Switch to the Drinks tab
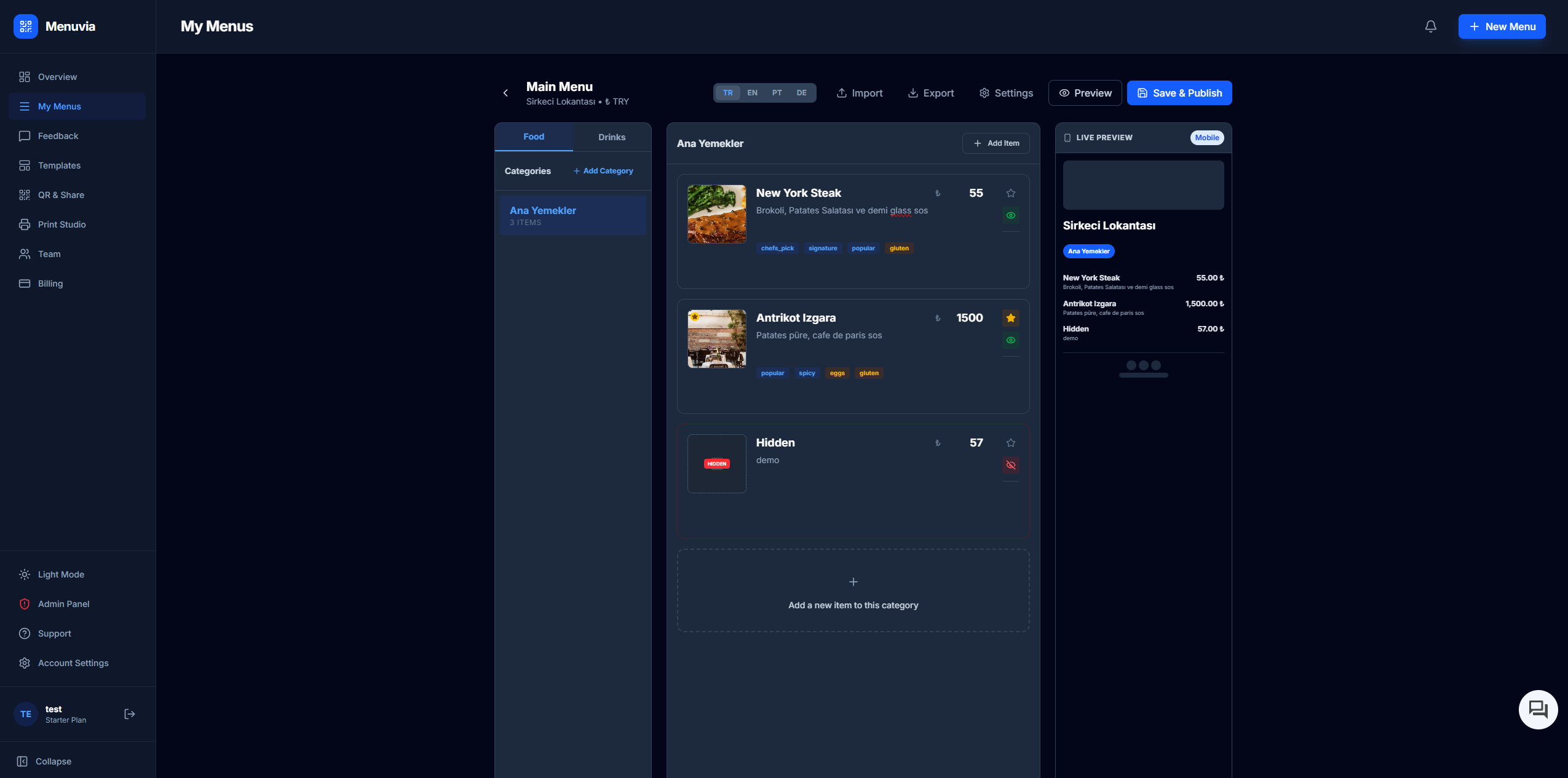The image size is (1568, 778). click(x=611, y=137)
